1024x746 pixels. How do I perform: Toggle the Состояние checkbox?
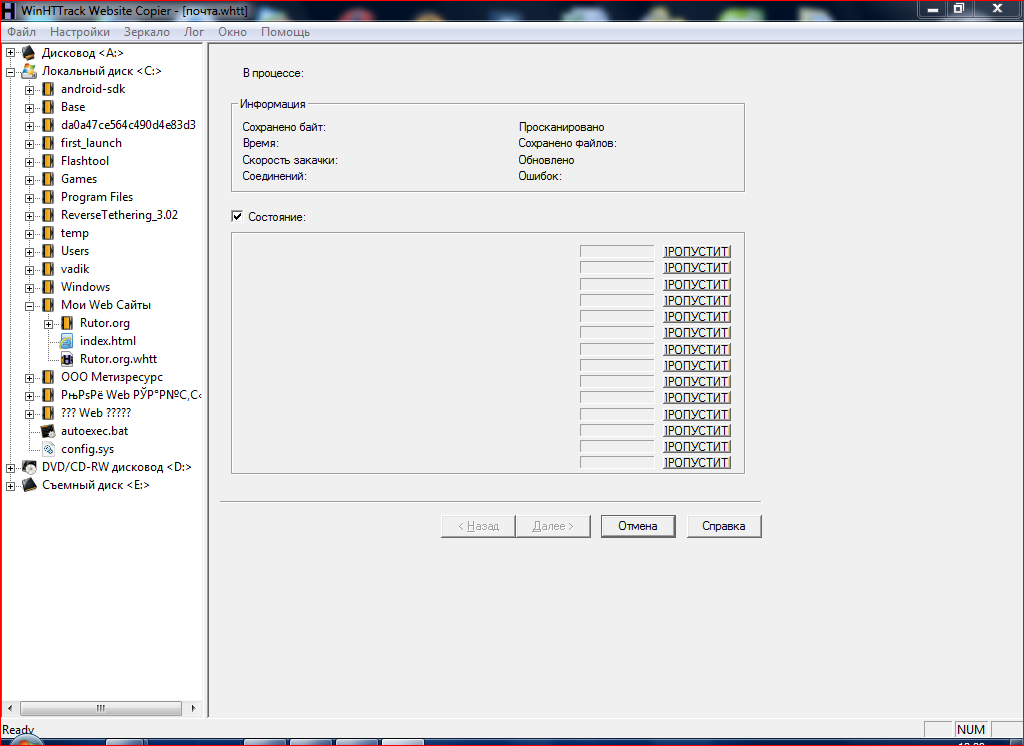coord(237,216)
